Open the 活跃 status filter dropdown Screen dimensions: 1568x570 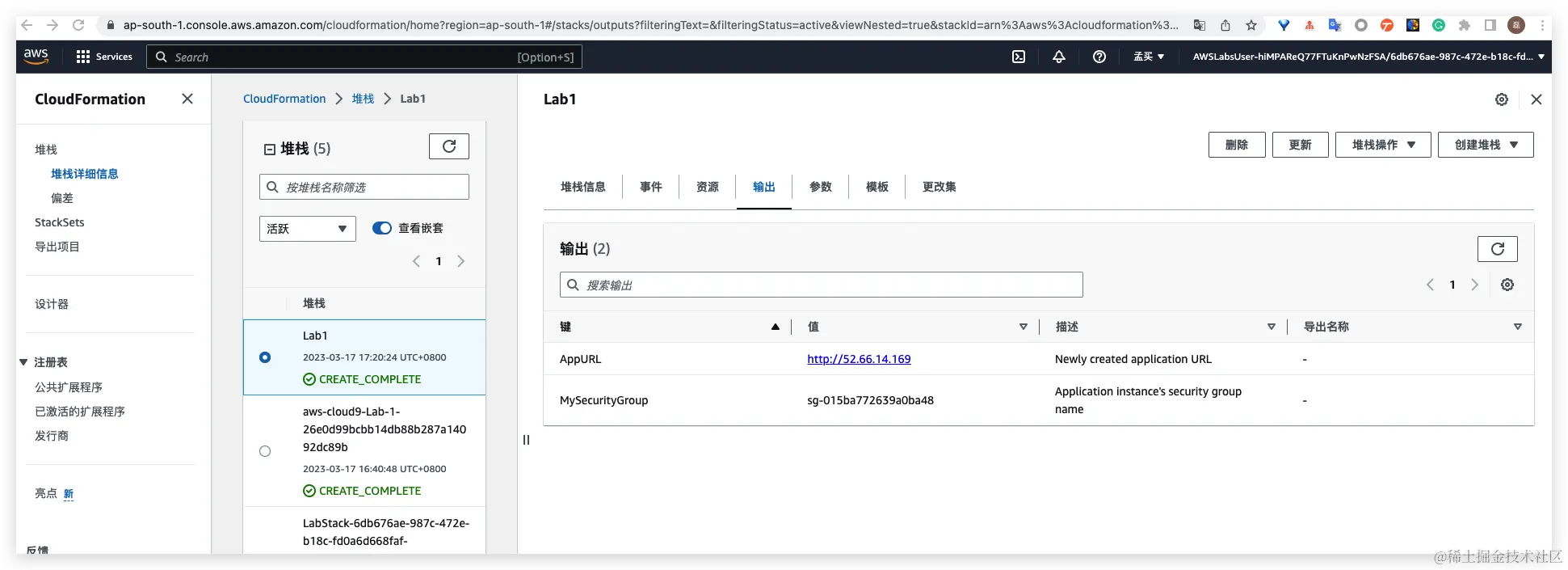click(x=308, y=229)
